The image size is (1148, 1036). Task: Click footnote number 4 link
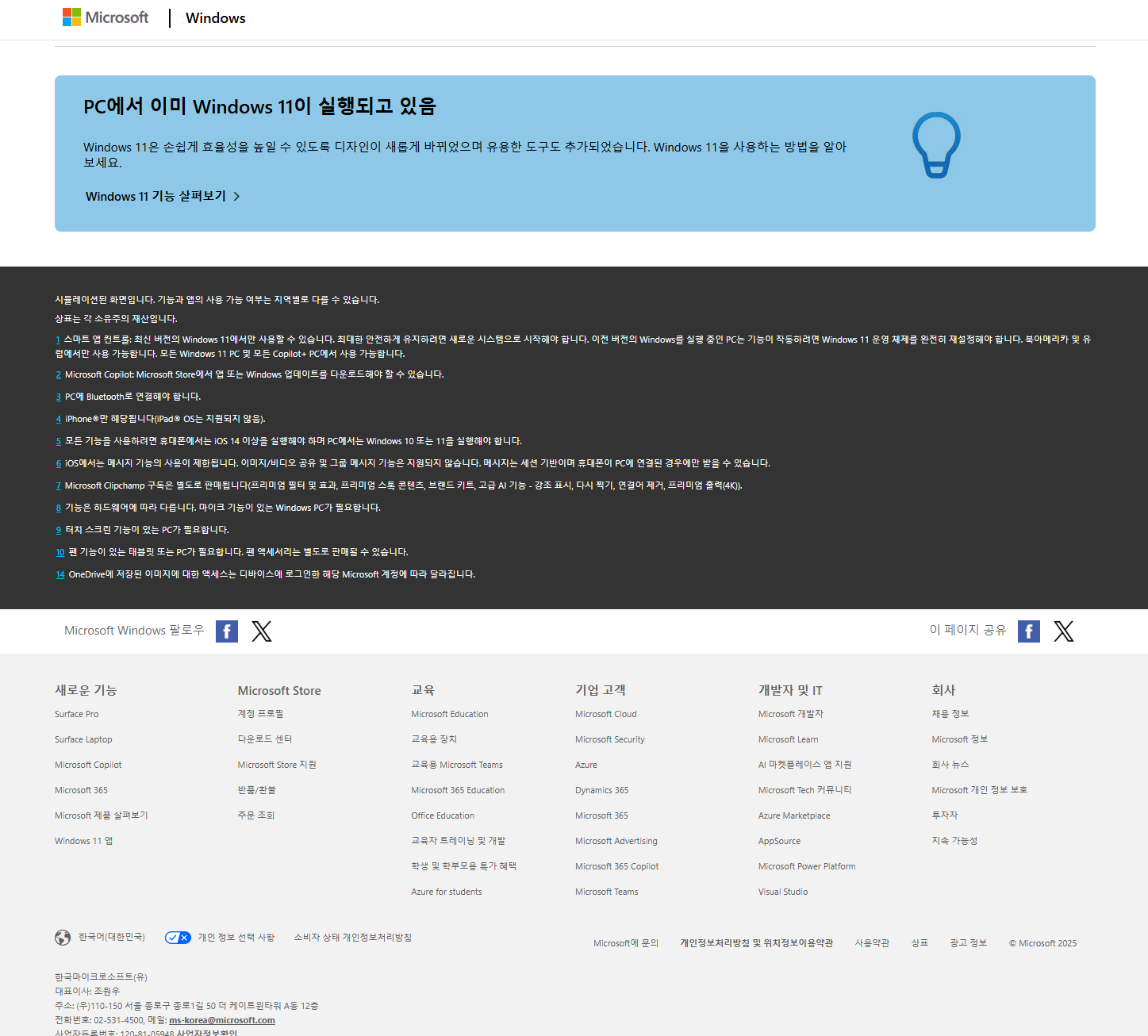pos(58,419)
